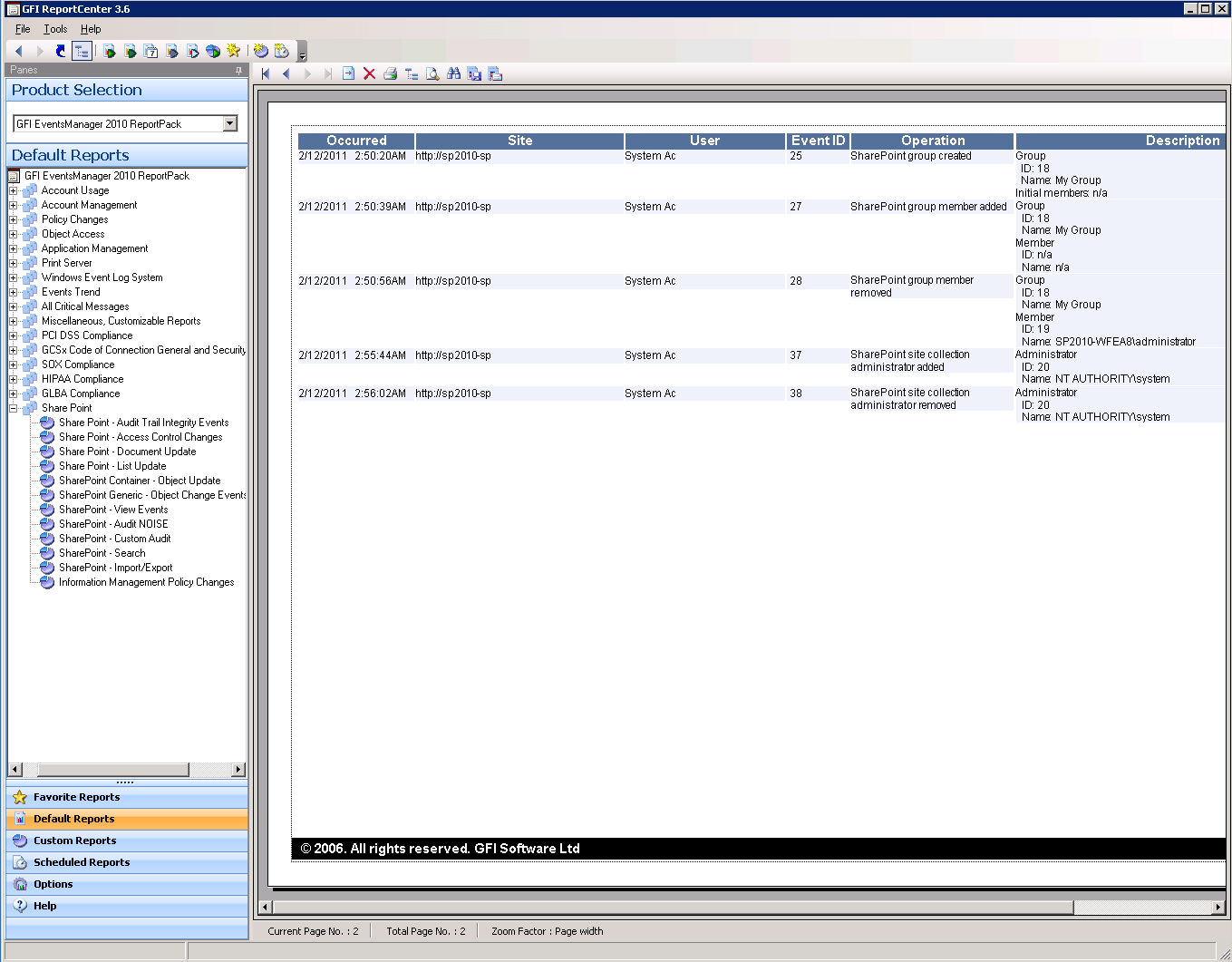1232x962 pixels.
Task: Select SOX Compliance tree item
Action: coord(78,364)
